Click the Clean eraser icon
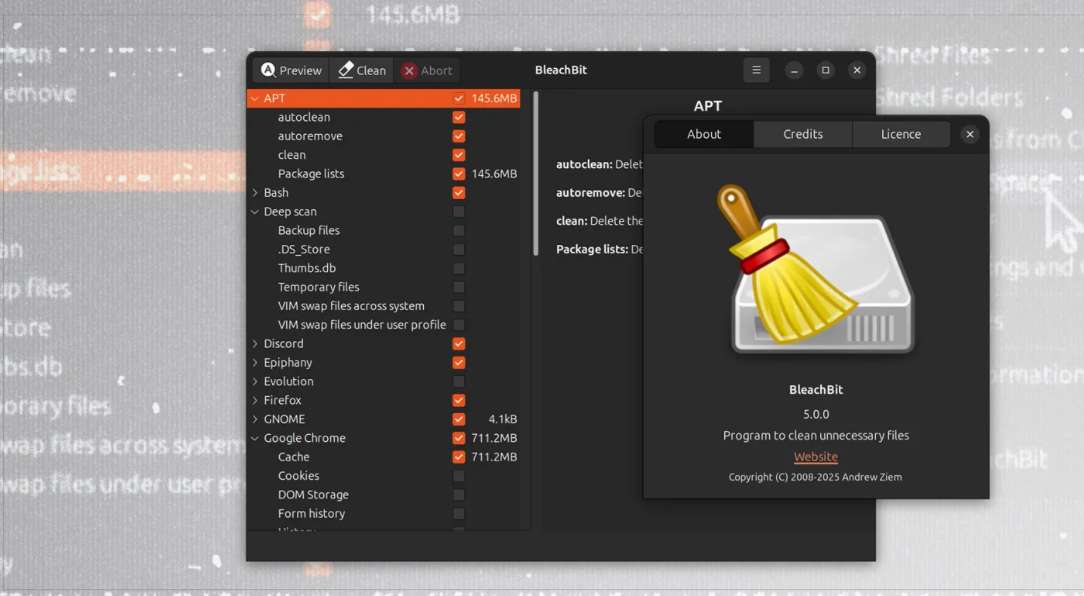Image resolution: width=1084 pixels, height=596 pixels. 346,70
